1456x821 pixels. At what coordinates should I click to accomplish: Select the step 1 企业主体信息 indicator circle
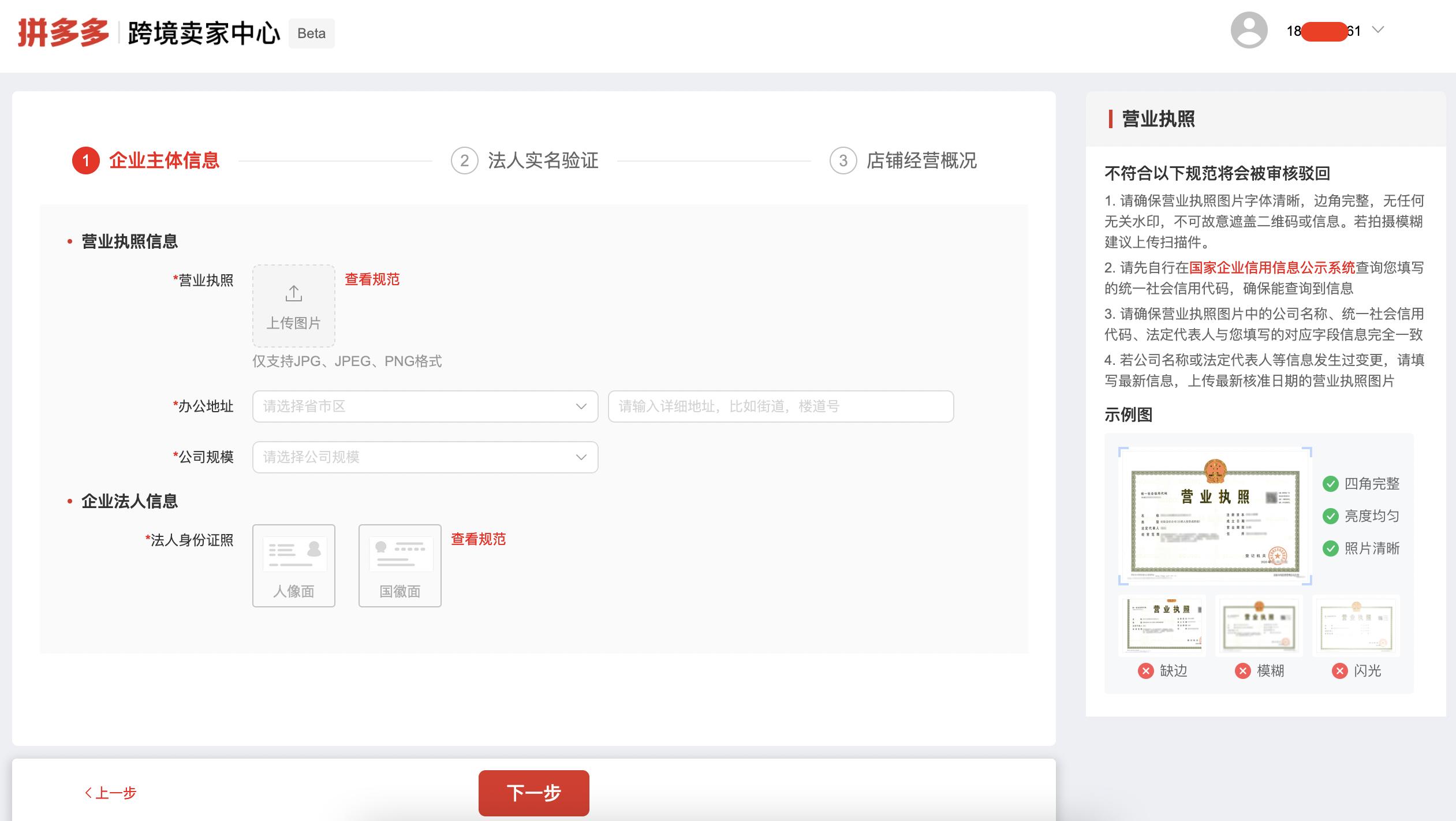pyautogui.click(x=85, y=162)
